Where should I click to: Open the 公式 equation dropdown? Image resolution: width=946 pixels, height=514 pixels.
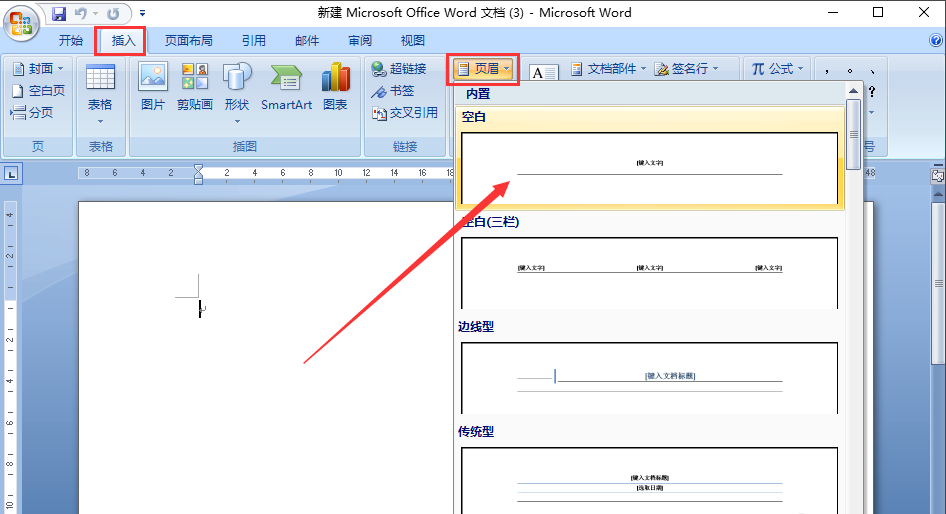click(777, 69)
